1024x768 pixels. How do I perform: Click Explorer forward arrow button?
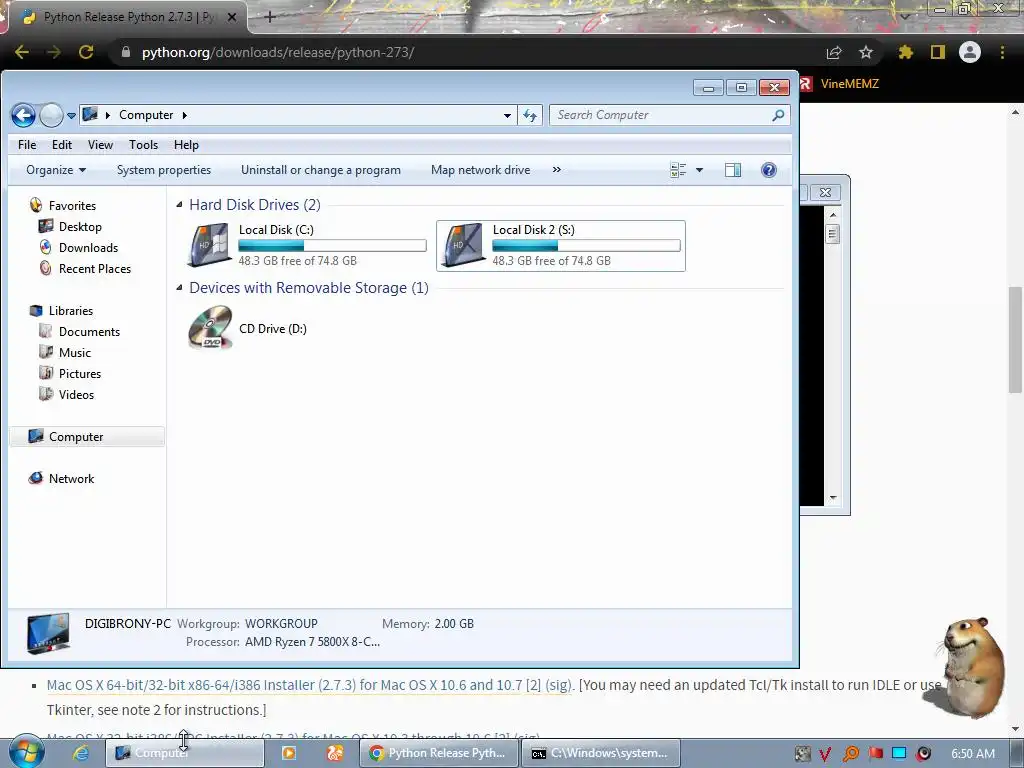point(51,116)
